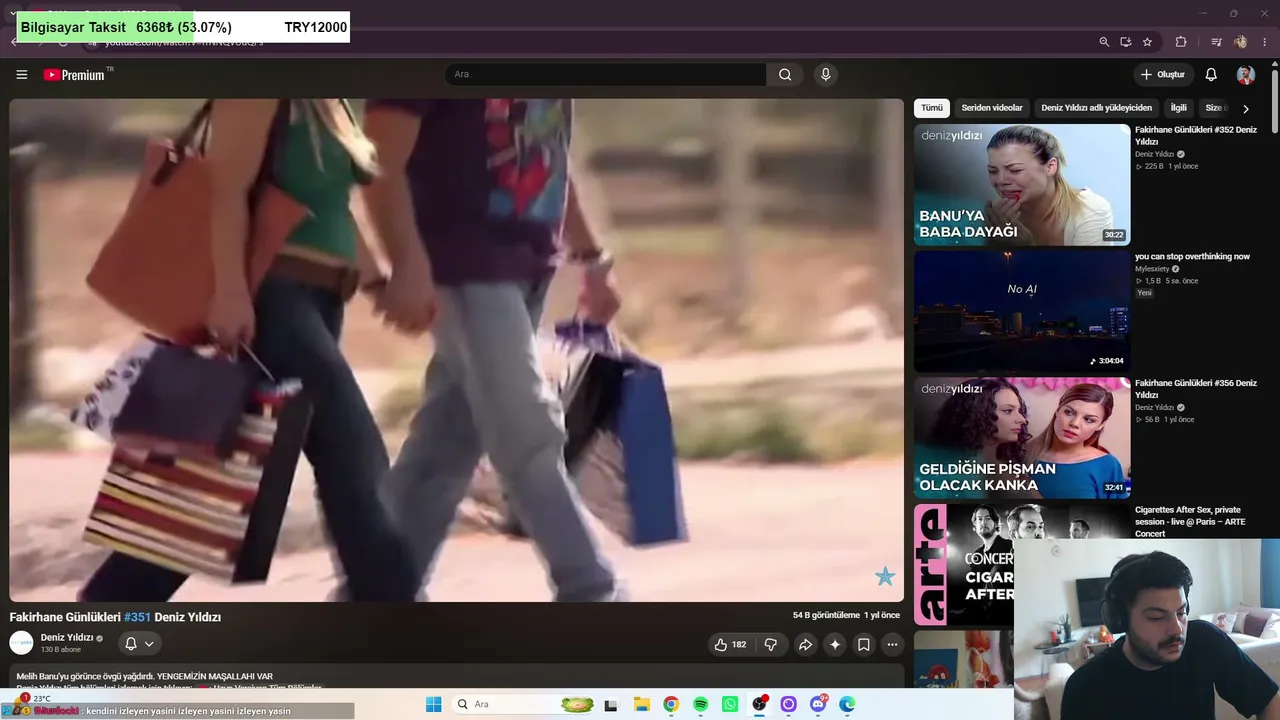The height and width of the screenshot is (720, 1280).
Task: Open Chrome profile avatar in toolbar
Action: pyautogui.click(x=1241, y=42)
